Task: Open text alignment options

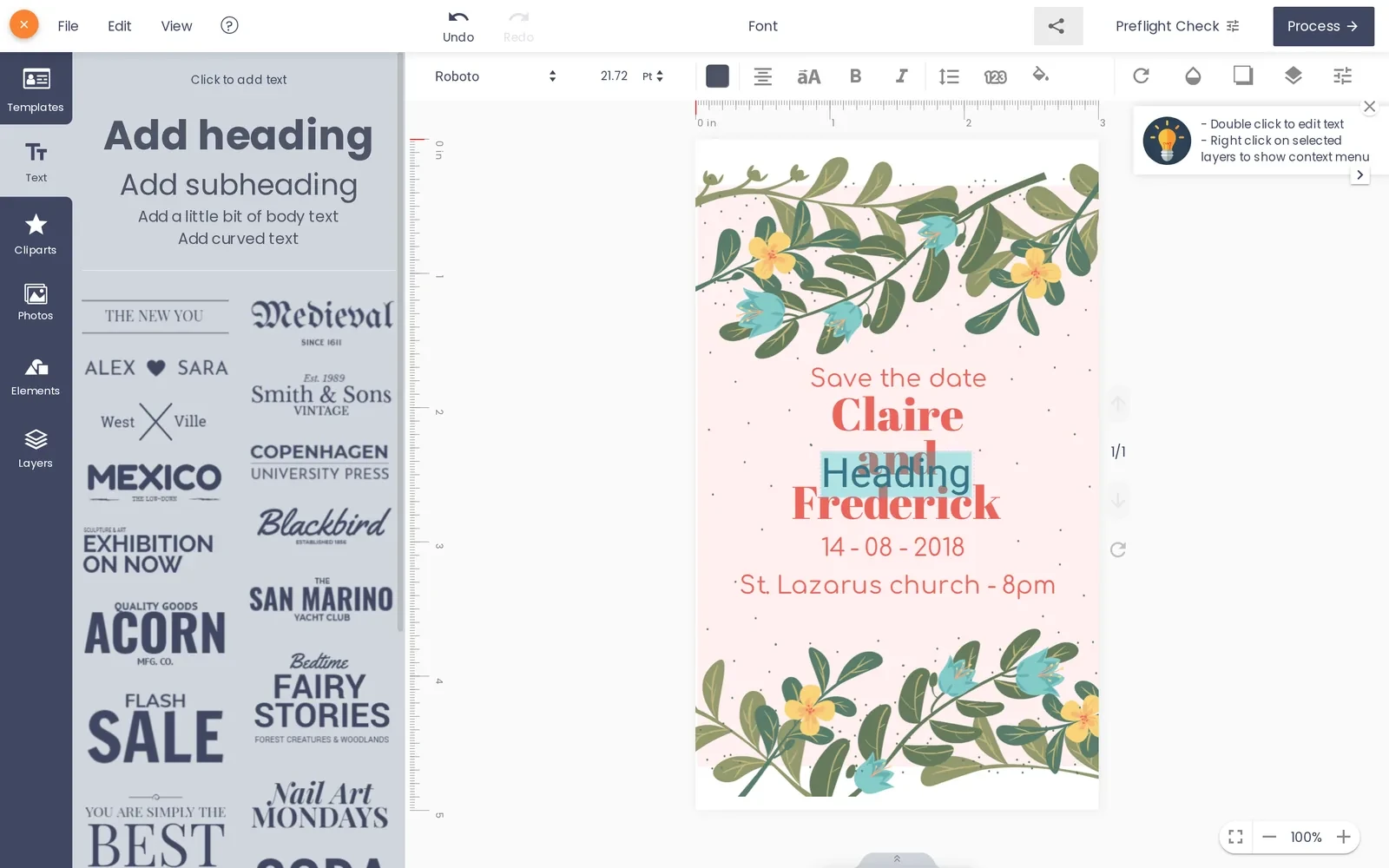Action: click(x=762, y=76)
